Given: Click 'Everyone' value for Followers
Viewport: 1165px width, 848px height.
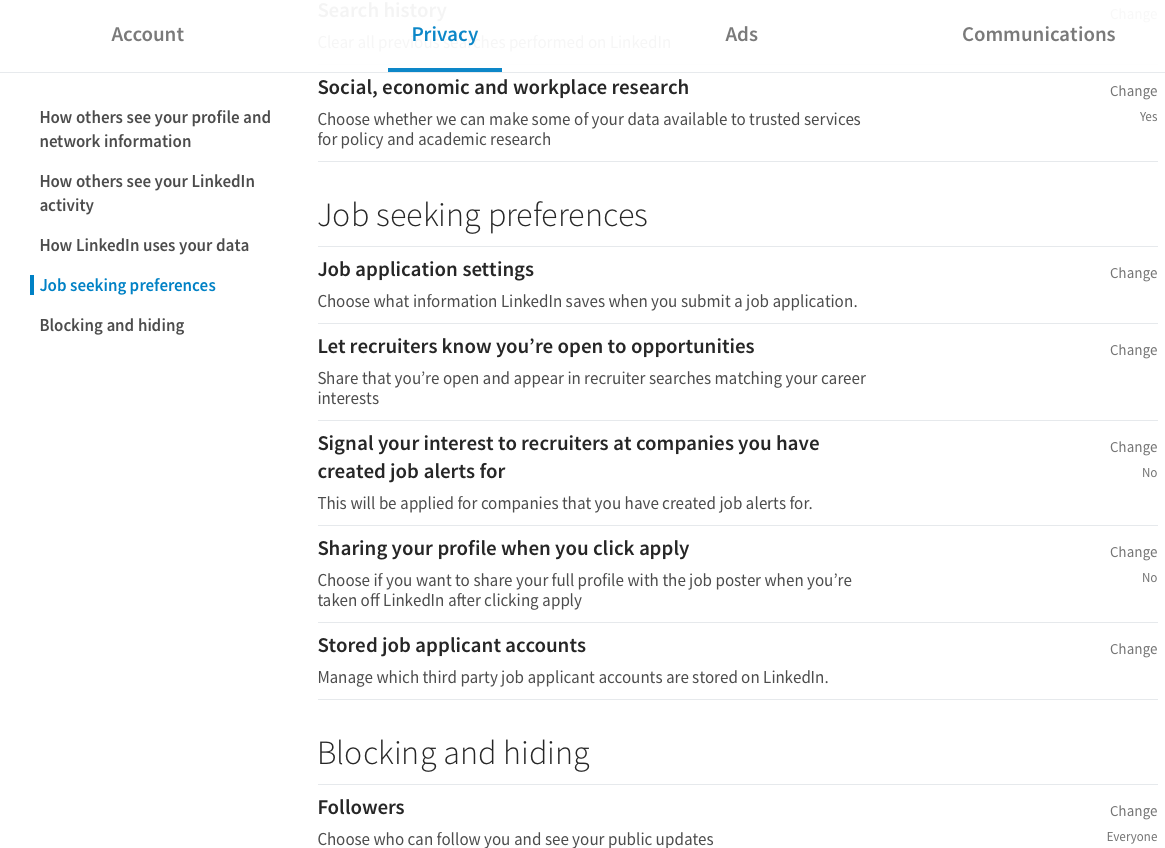Looking at the screenshot, I should point(1132,837).
